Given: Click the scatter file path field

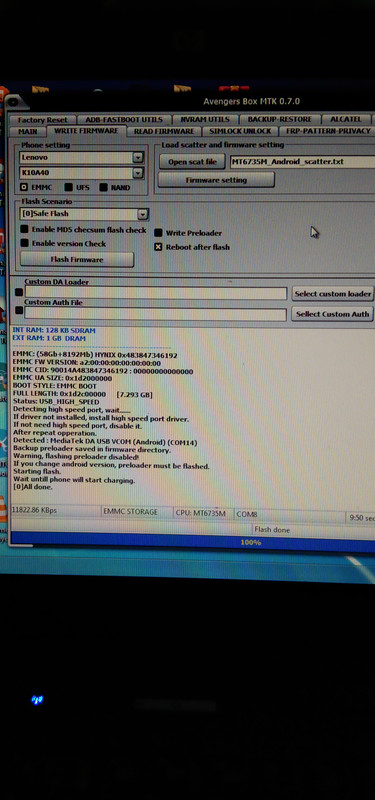Looking at the screenshot, I should click(x=302, y=162).
